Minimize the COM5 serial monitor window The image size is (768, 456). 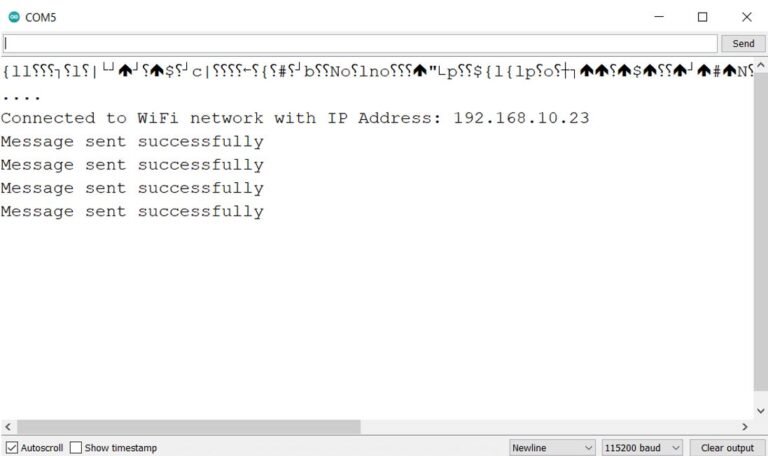click(659, 17)
